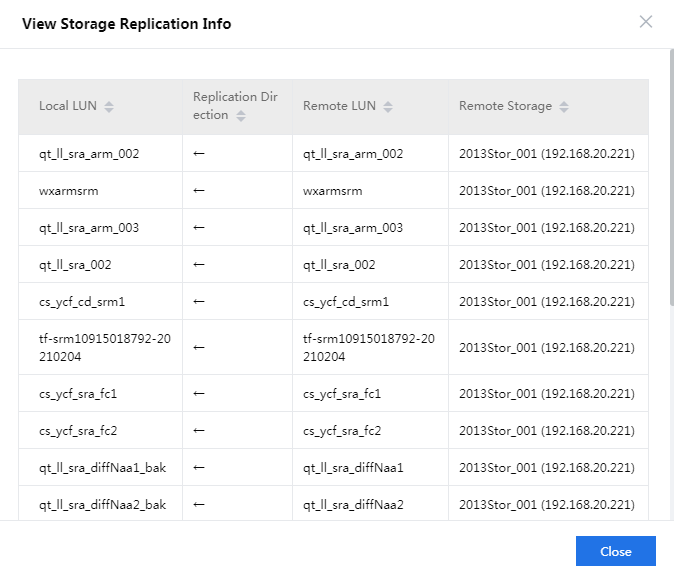Select local LUN tf-srm10915018792-20210204 cell
This screenshot has width=674, height=578.
(104, 347)
